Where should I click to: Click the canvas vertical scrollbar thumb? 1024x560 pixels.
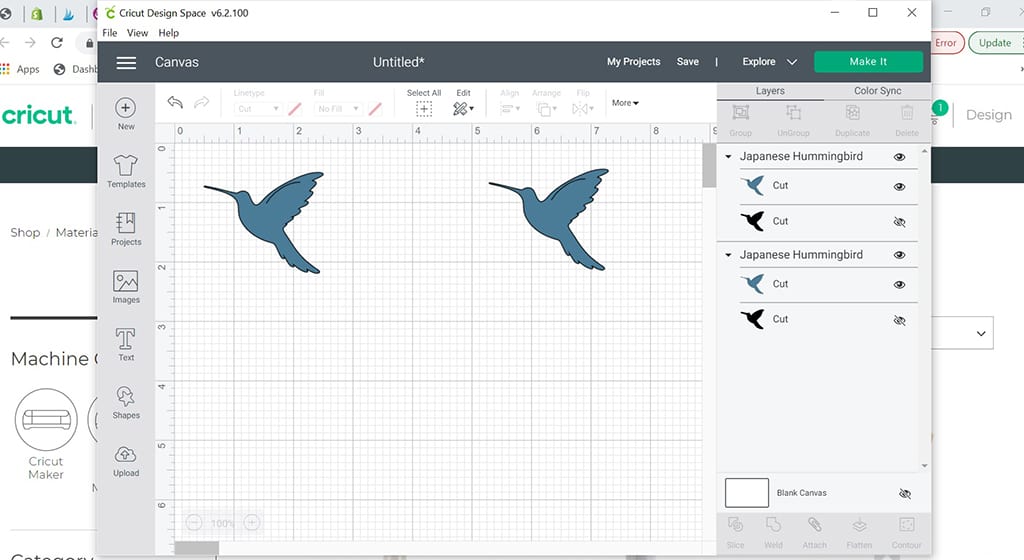[x=709, y=165]
